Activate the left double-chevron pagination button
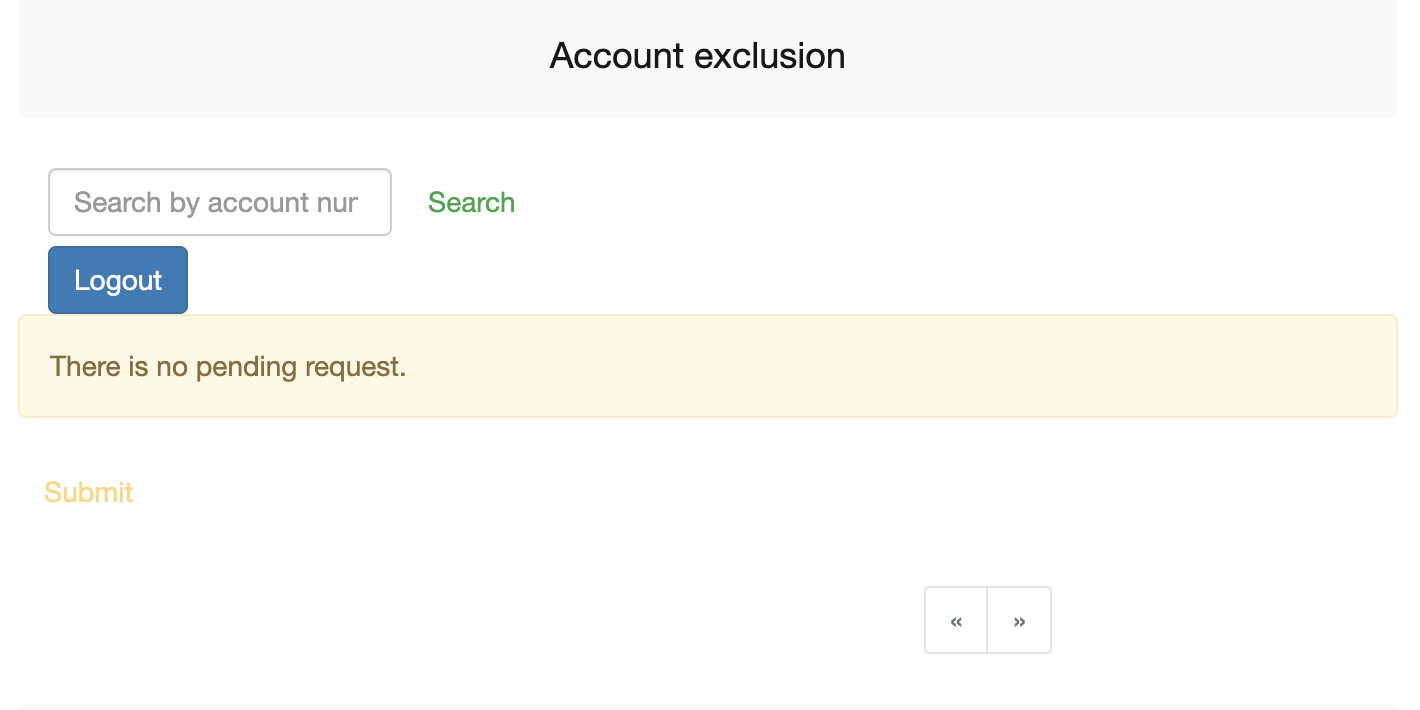Viewport: 1420px width, 710px height. (x=956, y=620)
